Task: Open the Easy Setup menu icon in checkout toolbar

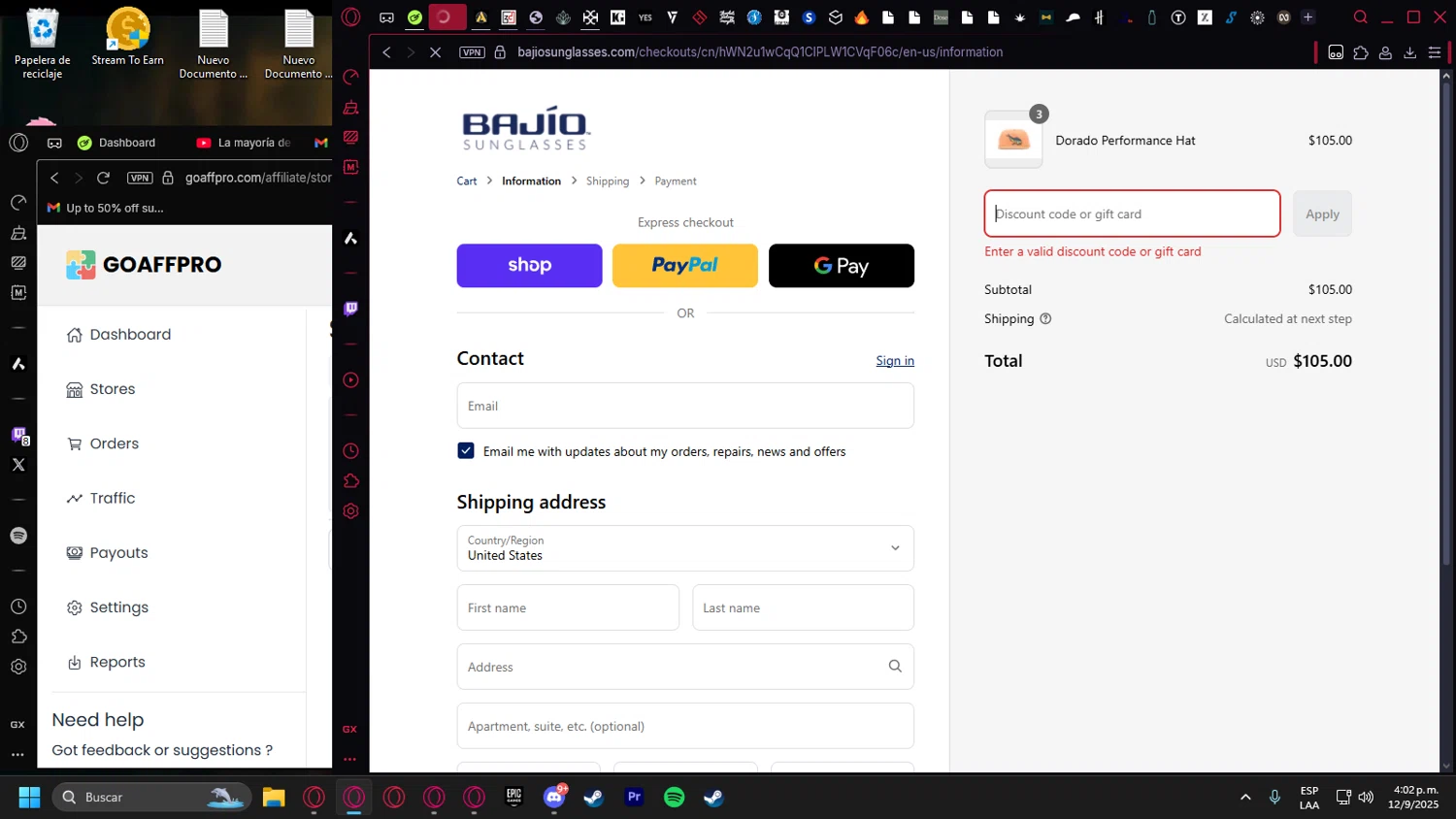Action: pyautogui.click(x=1435, y=52)
